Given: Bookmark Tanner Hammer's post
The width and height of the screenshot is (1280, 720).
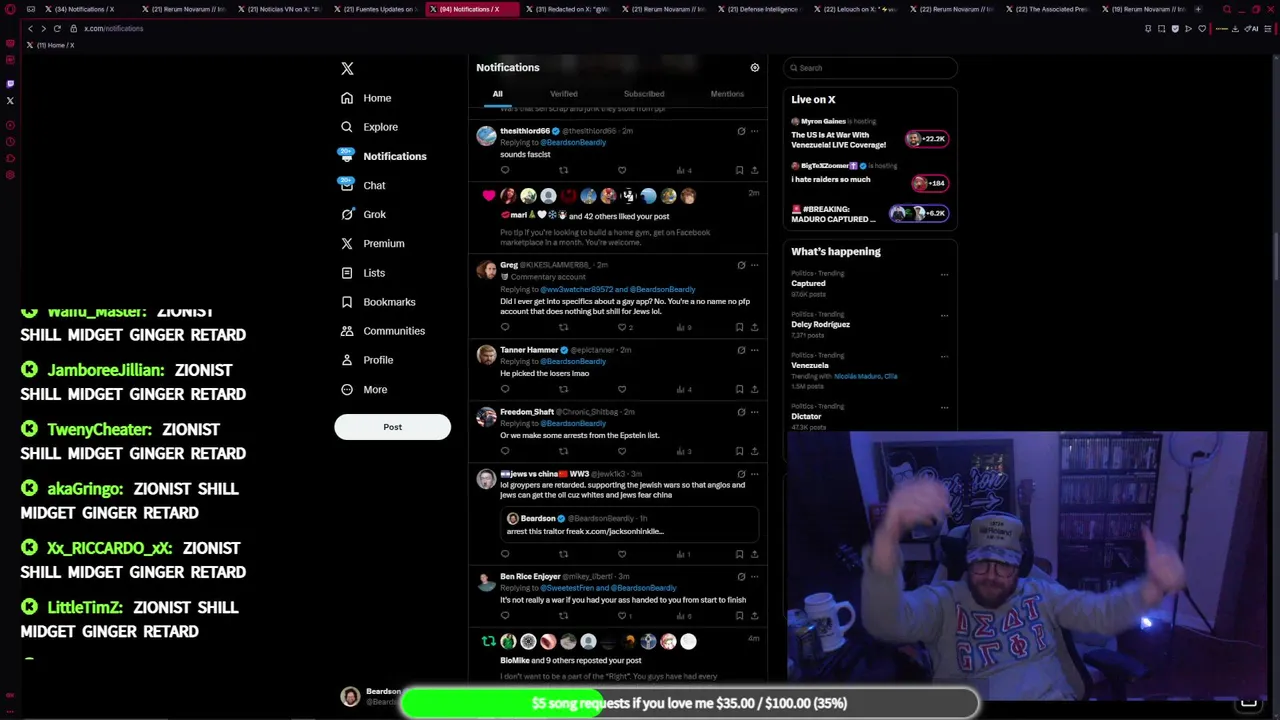Looking at the screenshot, I should 739,389.
